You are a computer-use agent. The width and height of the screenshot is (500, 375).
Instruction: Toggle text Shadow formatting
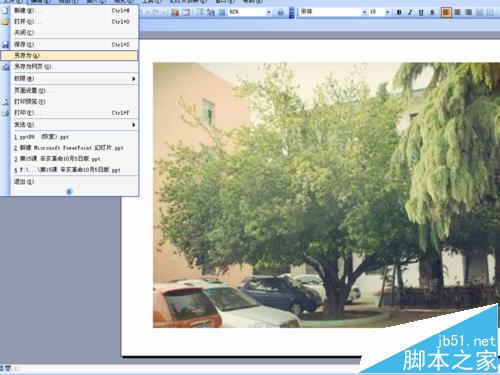(x=432, y=12)
